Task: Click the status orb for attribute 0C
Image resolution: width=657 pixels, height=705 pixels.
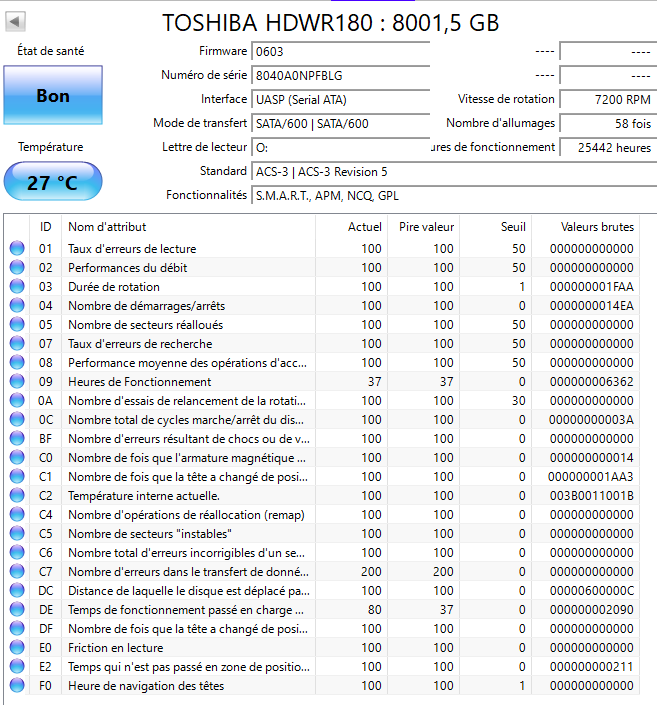Action: (17, 419)
